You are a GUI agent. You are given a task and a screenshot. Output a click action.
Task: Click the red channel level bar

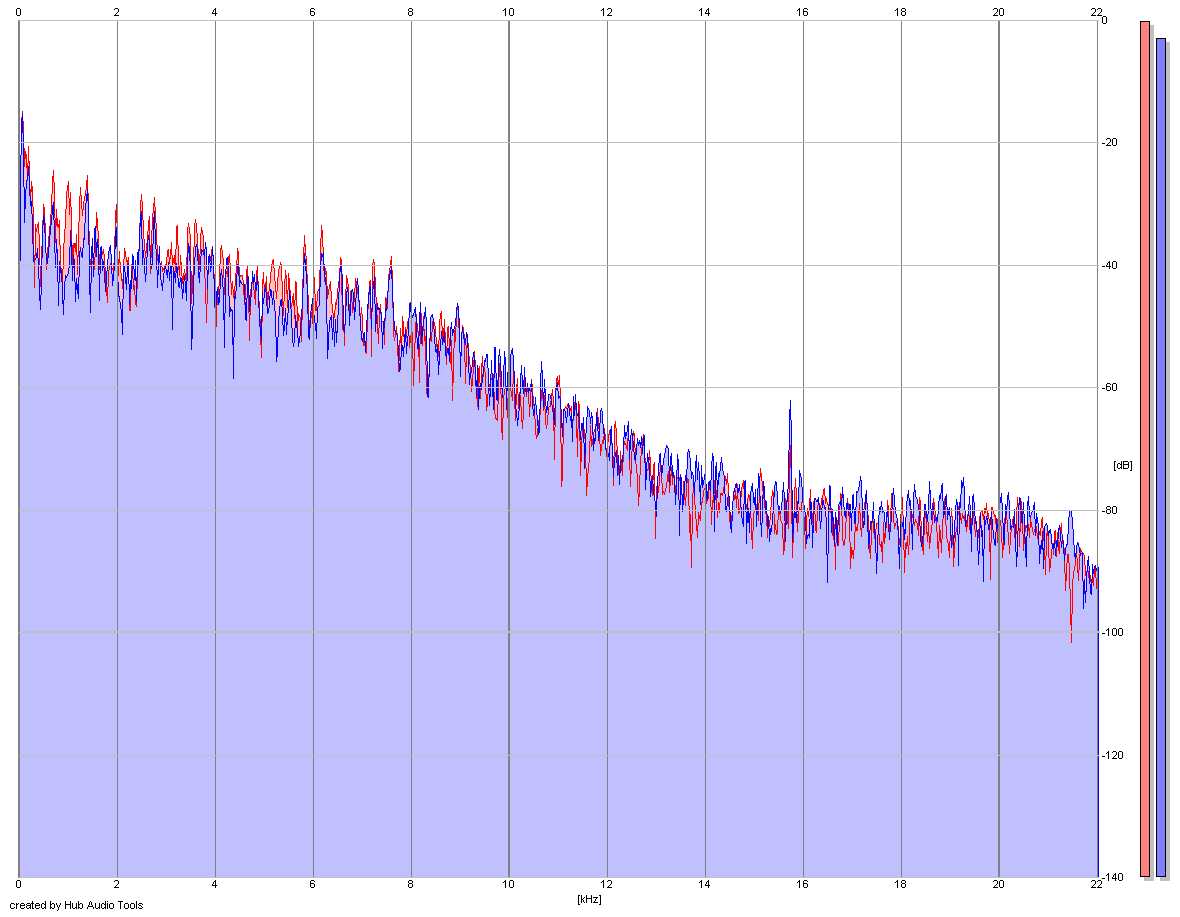coord(1145,448)
